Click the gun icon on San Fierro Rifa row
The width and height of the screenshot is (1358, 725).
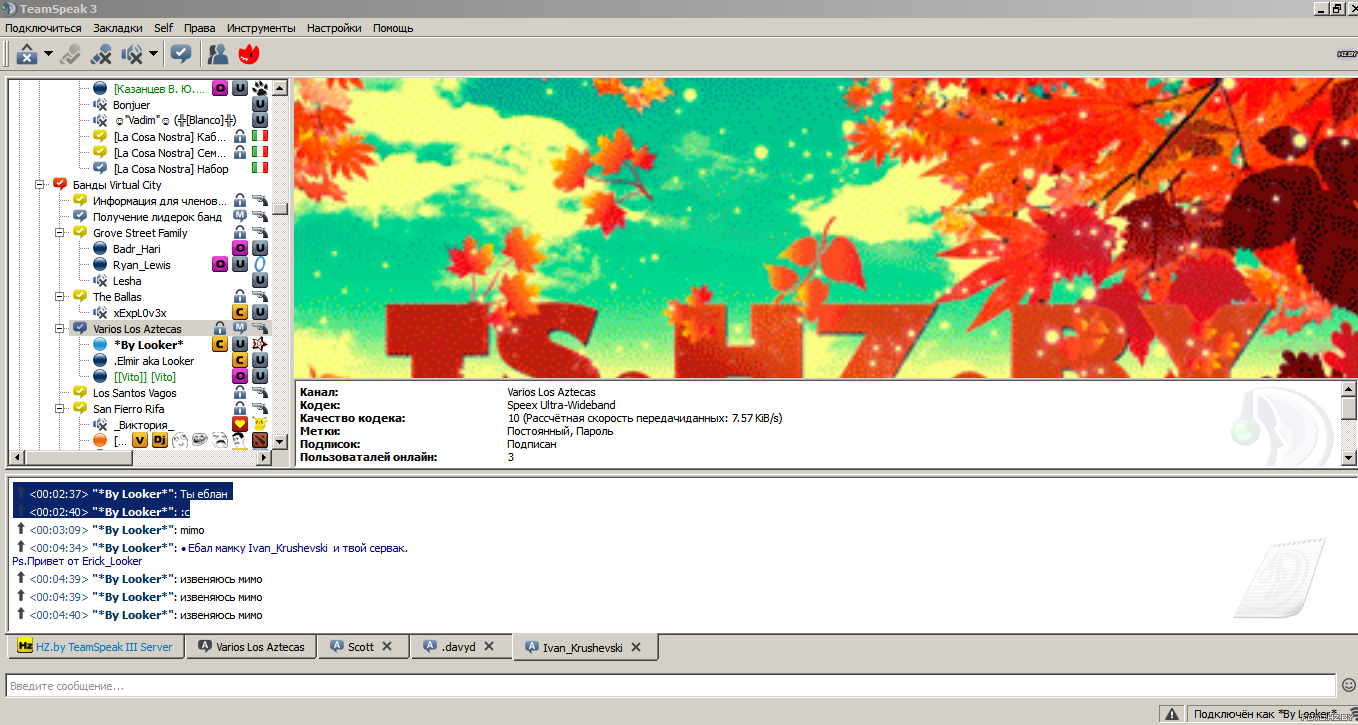coord(260,409)
